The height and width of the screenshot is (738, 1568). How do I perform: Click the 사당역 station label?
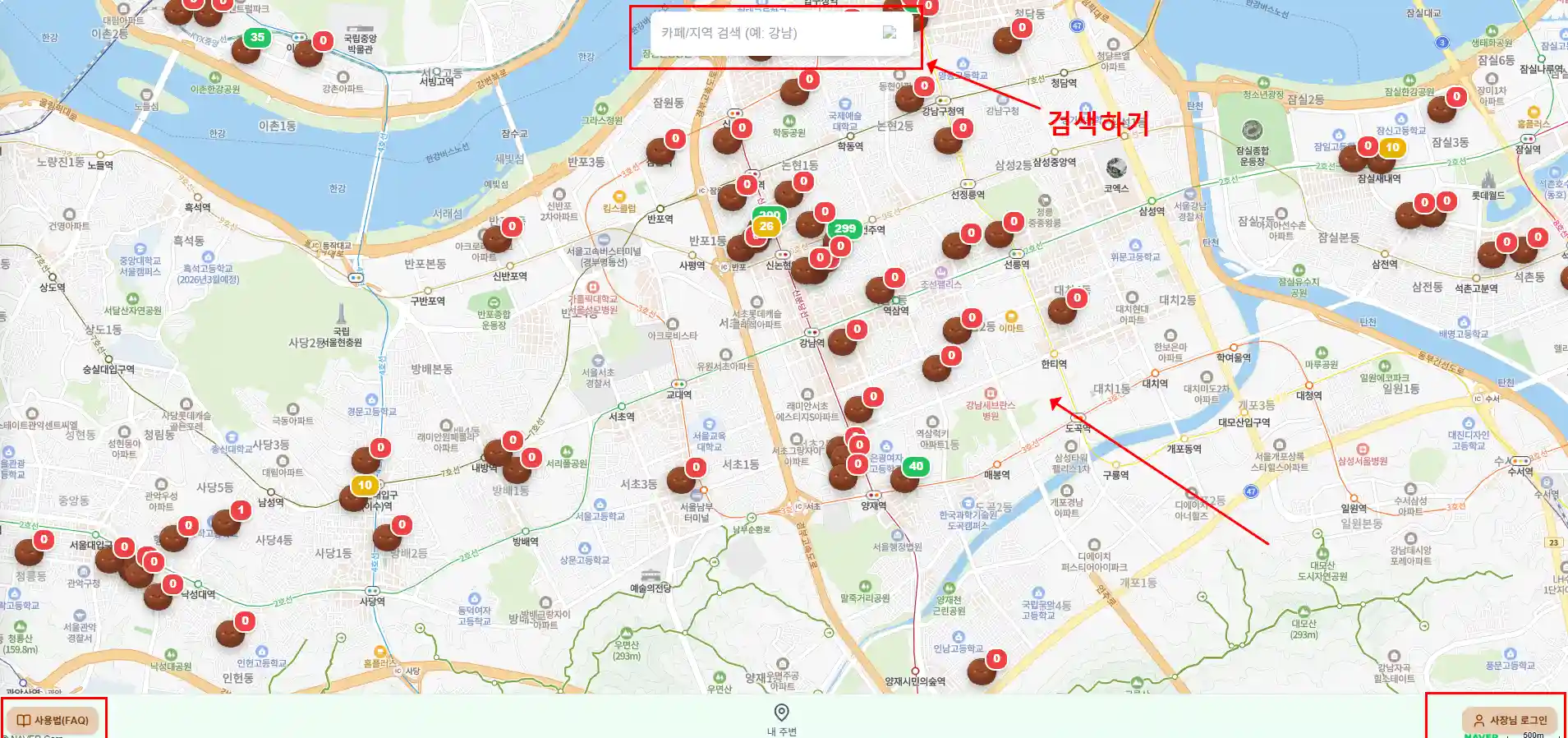372,602
